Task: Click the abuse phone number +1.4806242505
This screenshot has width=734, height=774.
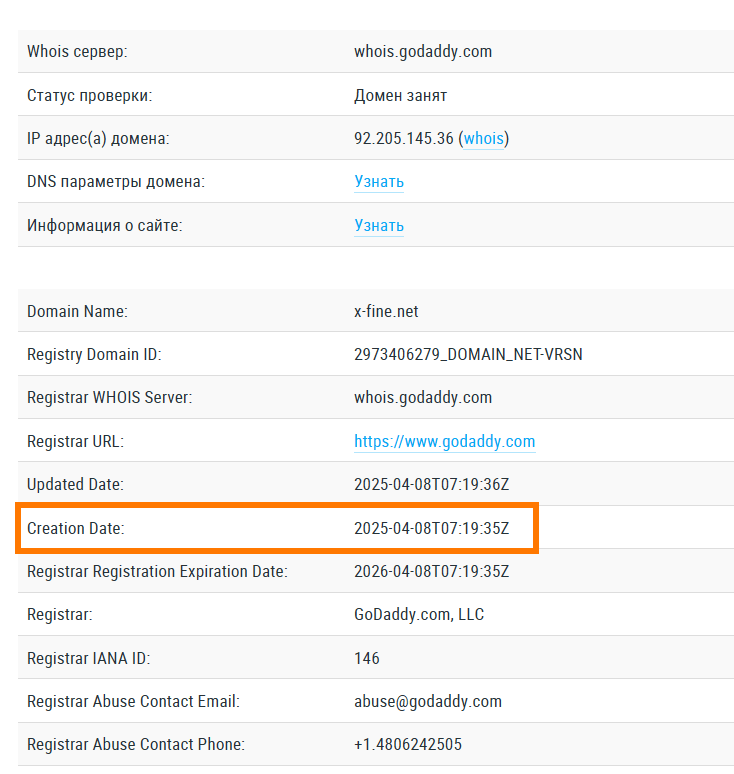Action: pos(408,744)
